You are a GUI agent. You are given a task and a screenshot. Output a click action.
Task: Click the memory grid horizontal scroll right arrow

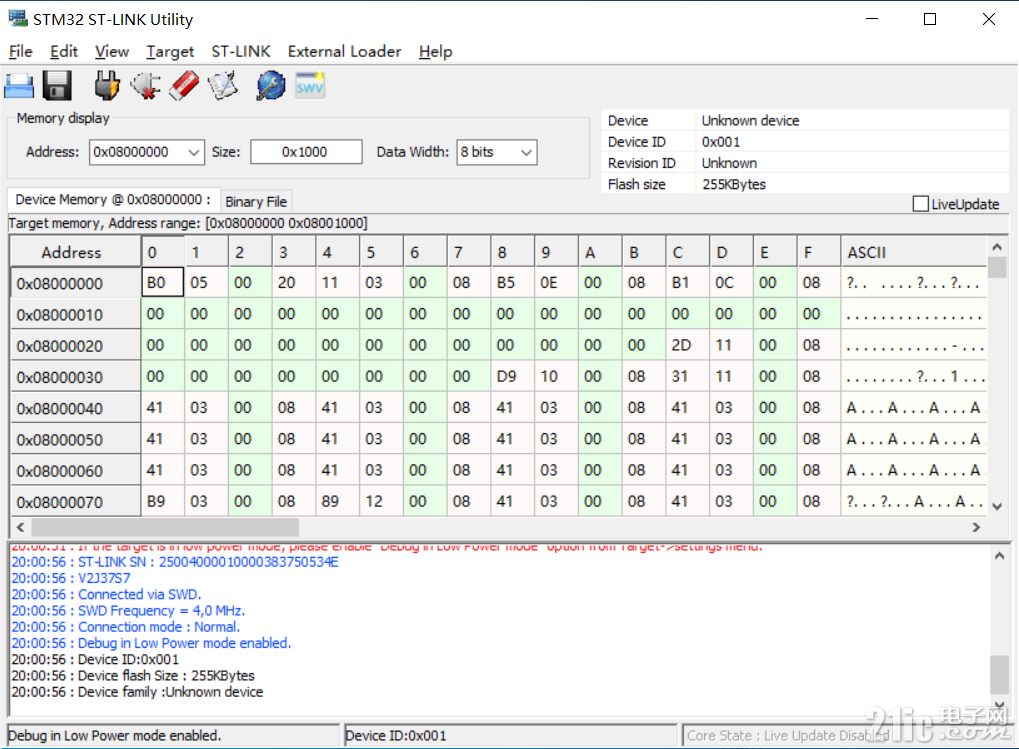(x=976, y=527)
